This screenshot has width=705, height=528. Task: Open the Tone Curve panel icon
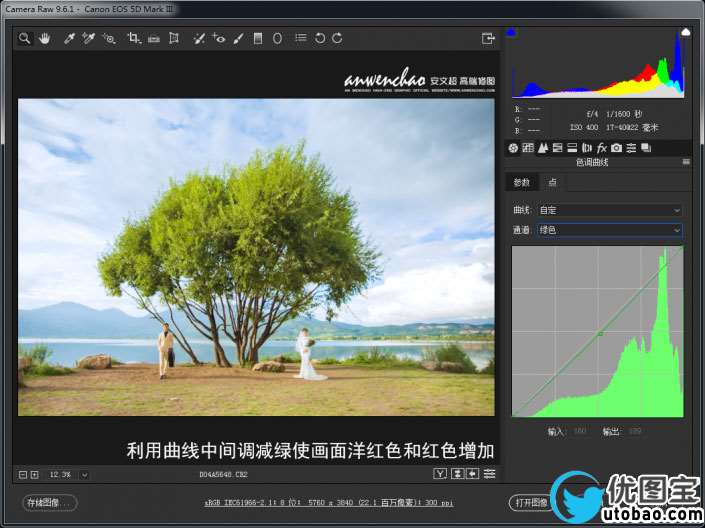(x=528, y=148)
